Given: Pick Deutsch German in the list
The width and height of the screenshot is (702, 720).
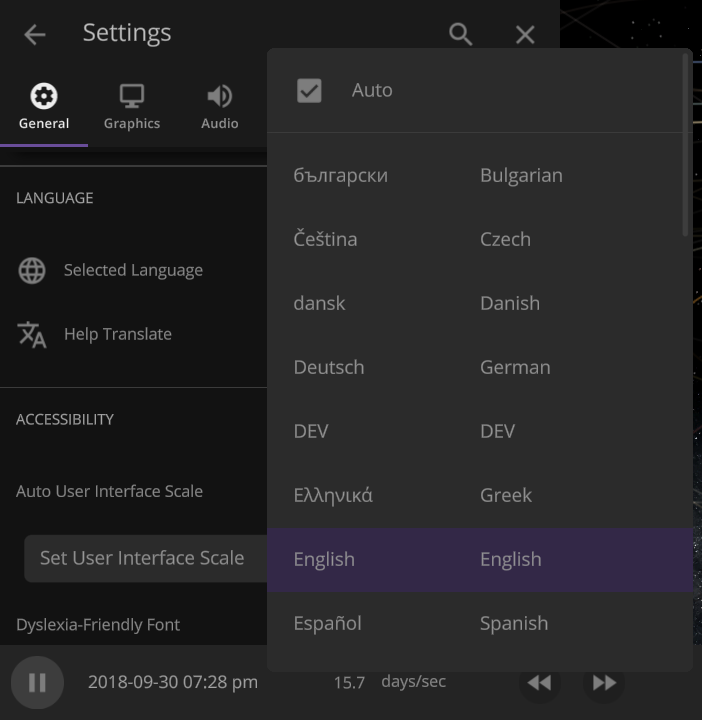Looking at the screenshot, I should 480,367.
